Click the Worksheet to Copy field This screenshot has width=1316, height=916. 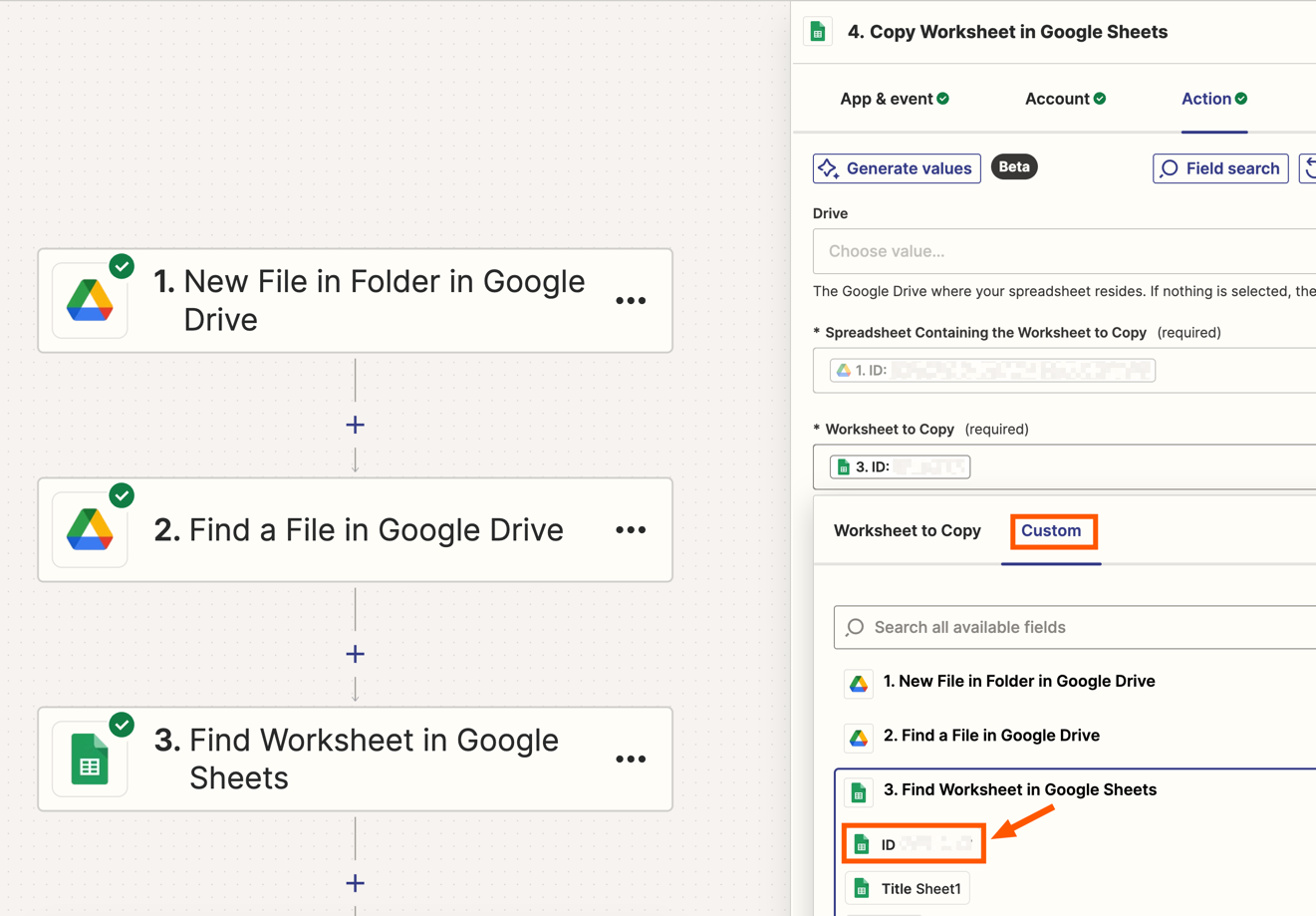(1064, 467)
